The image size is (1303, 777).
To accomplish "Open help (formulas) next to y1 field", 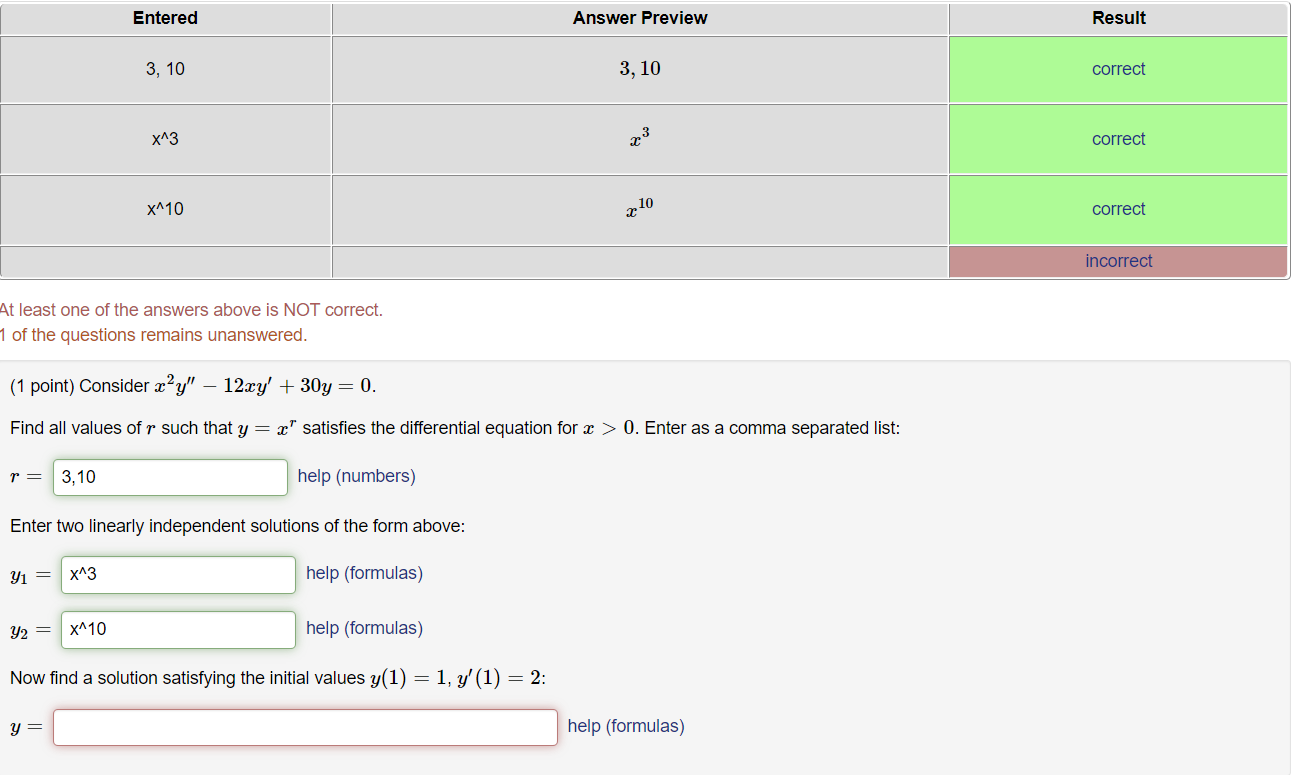I will click(364, 572).
